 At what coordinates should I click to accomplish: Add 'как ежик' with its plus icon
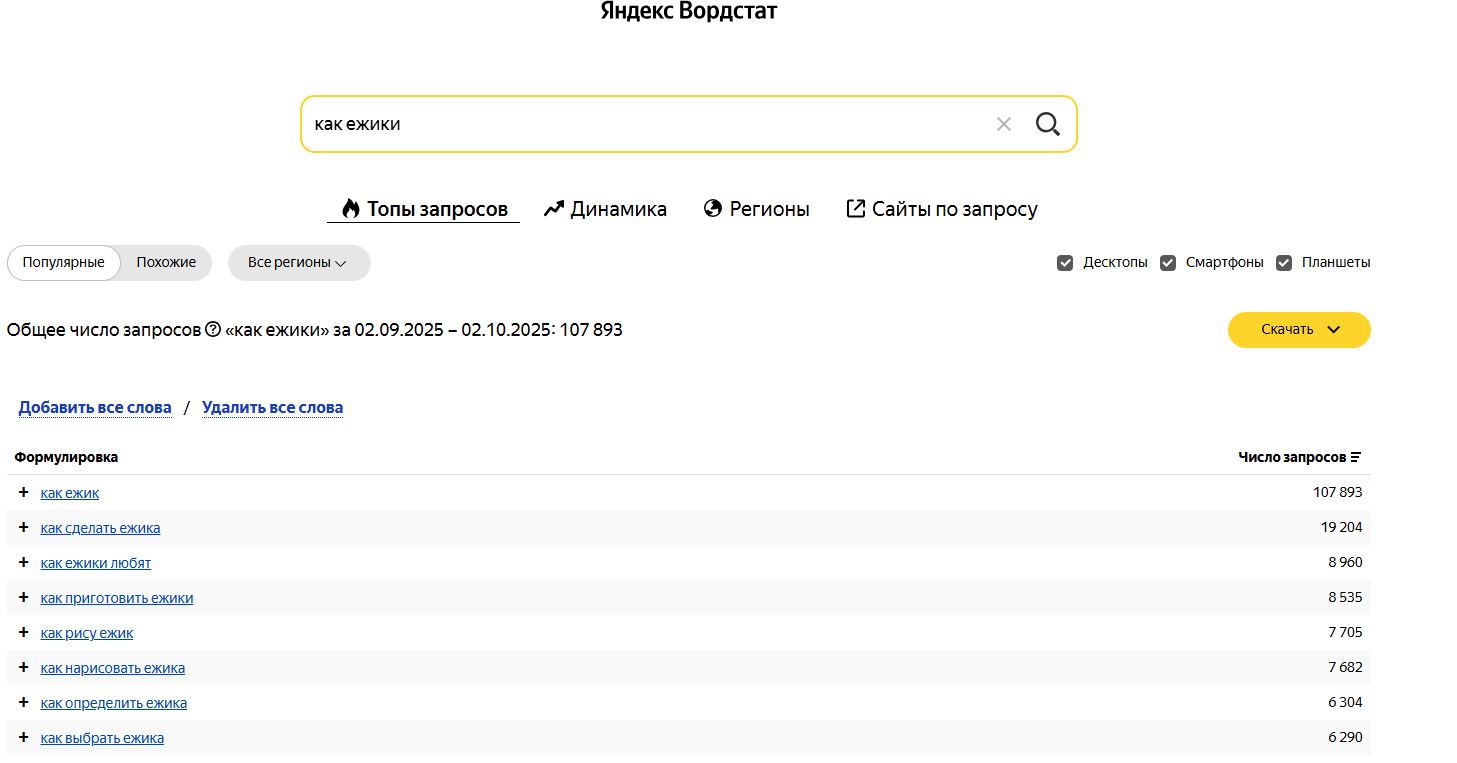[x=23, y=492]
